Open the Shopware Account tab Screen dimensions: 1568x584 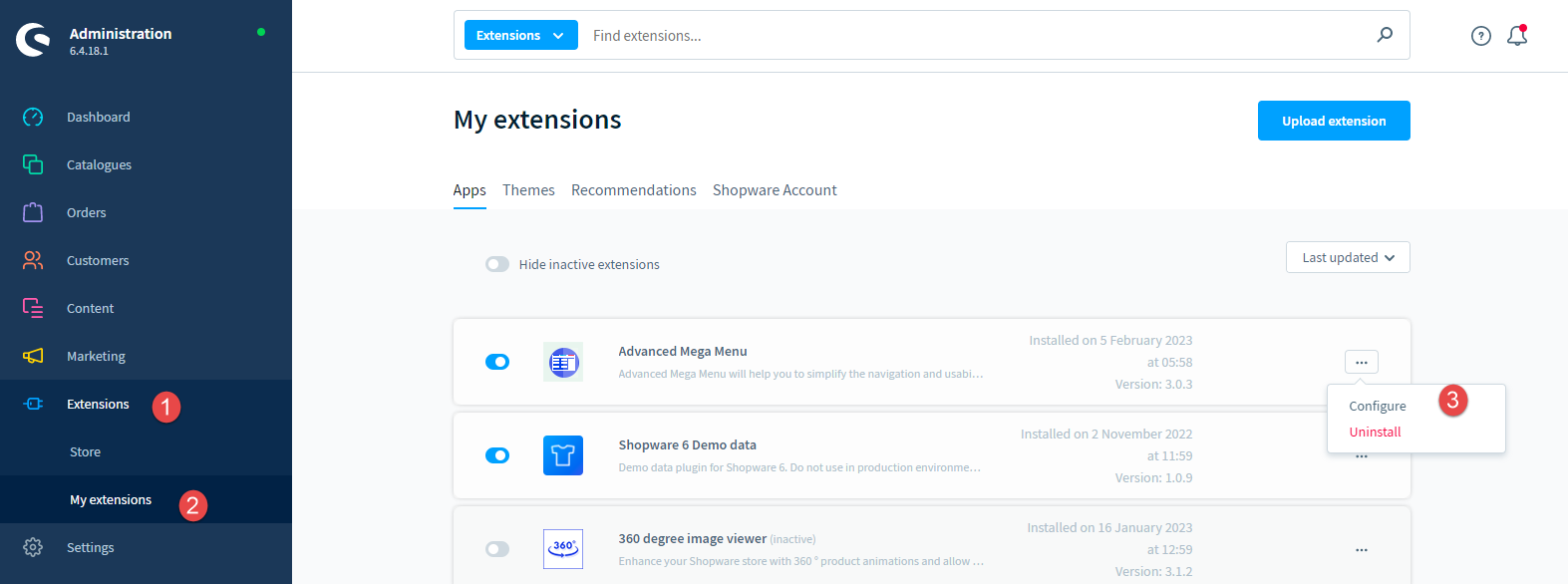[775, 190]
